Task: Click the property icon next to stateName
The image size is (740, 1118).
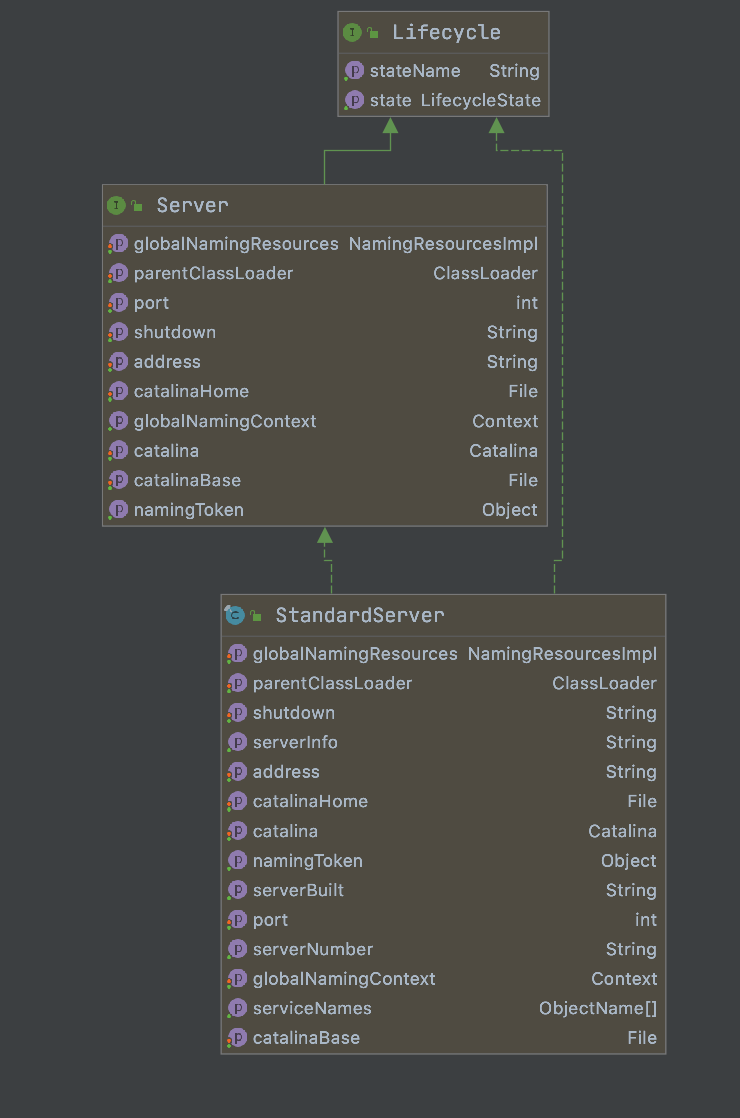Action: (354, 71)
